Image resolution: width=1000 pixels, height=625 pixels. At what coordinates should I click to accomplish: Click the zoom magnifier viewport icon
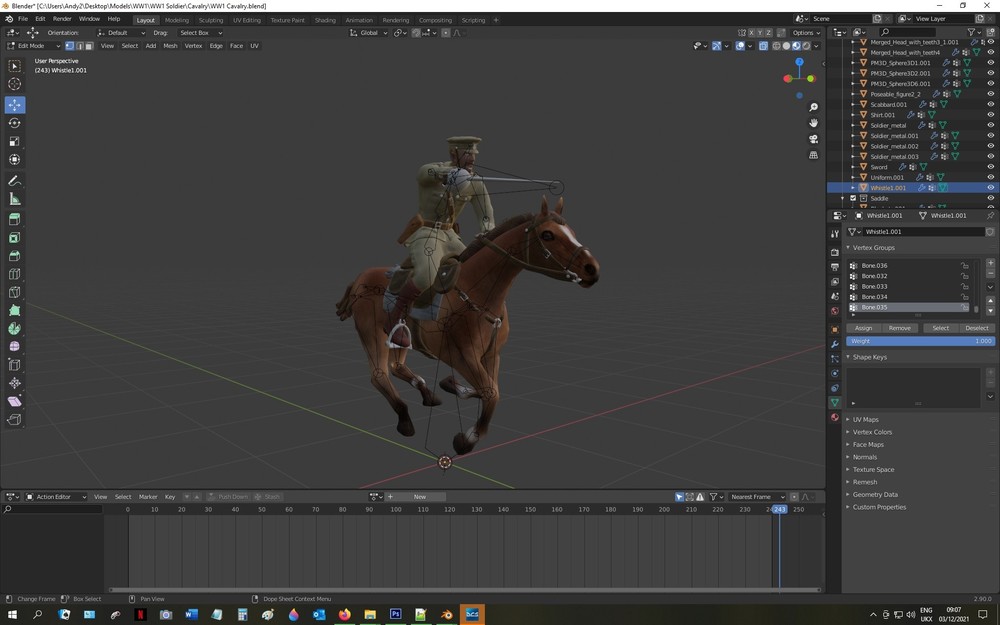pyautogui.click(x=813, y=107)
